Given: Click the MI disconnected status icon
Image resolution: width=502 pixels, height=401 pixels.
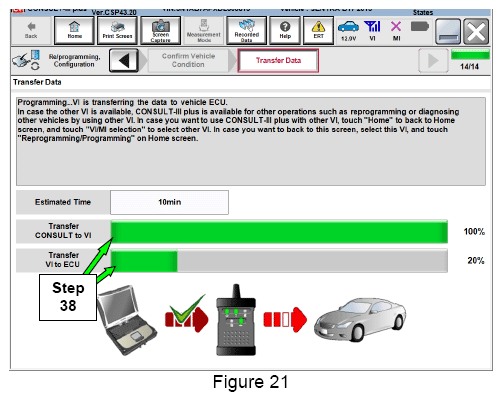Looking at the screenshot, I should (x=396, y=31).
